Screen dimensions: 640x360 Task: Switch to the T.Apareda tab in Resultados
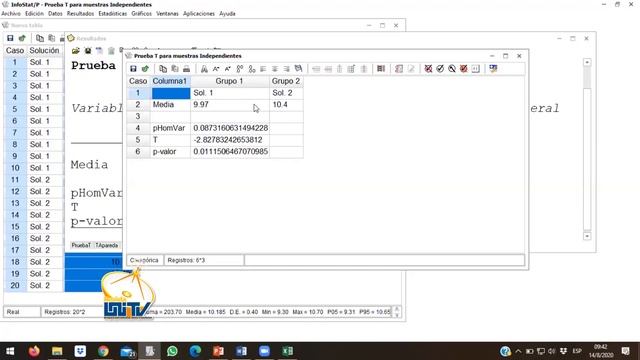pos(107,245)
